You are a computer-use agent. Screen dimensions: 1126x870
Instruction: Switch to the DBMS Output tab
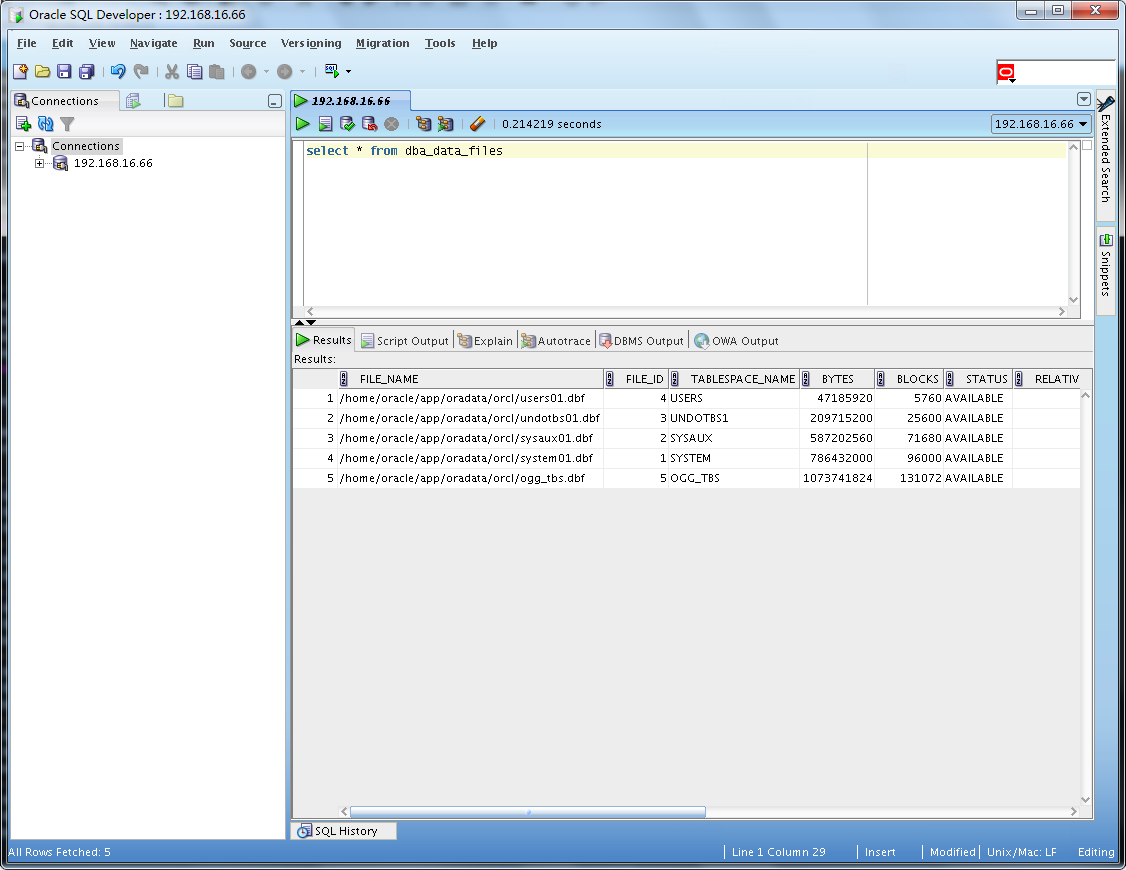point(641,341)
